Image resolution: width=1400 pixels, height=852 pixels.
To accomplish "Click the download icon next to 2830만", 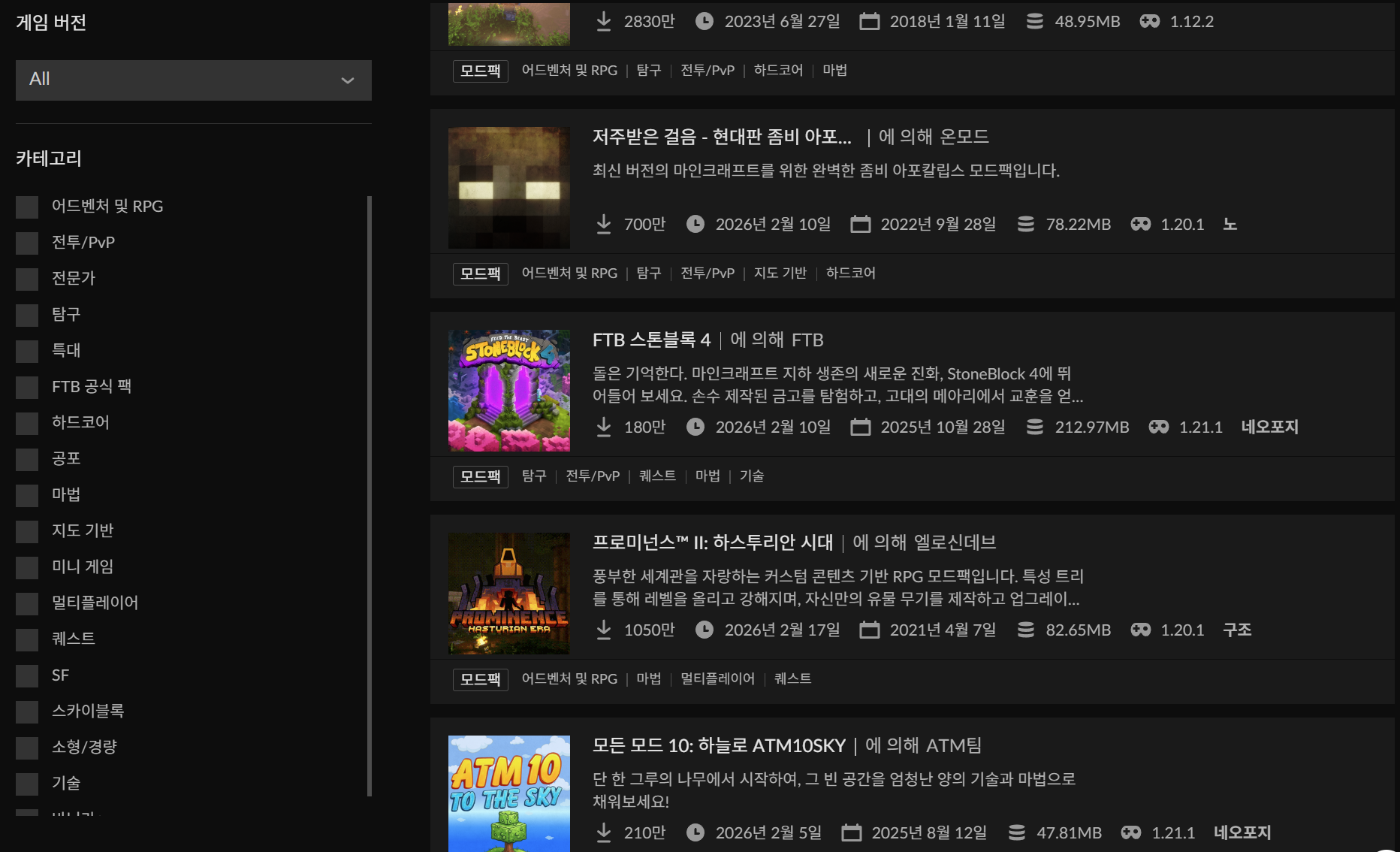I will point(604,22).
